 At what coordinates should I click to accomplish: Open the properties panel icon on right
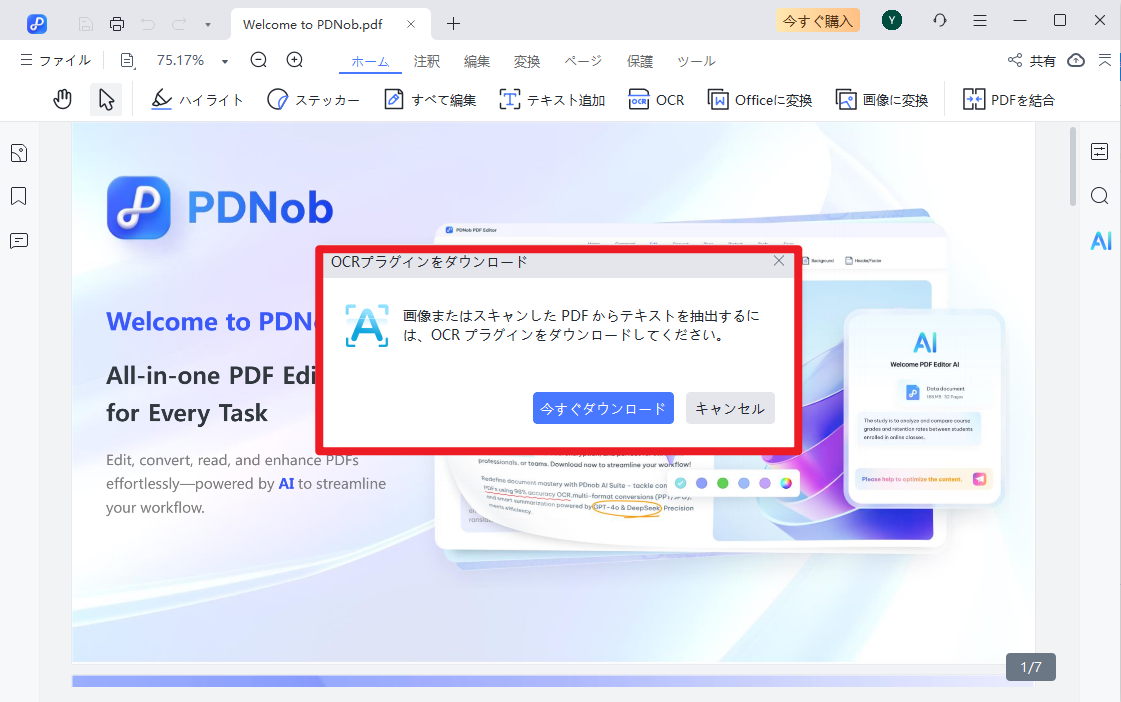tap(1100, 152)
